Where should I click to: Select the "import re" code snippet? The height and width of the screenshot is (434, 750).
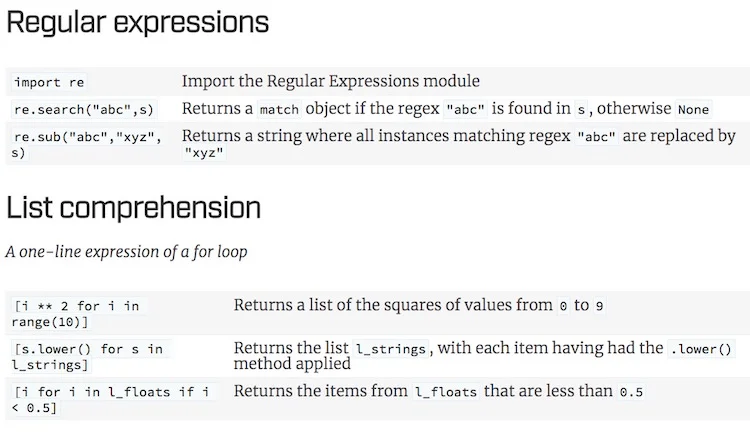(49, 82)
